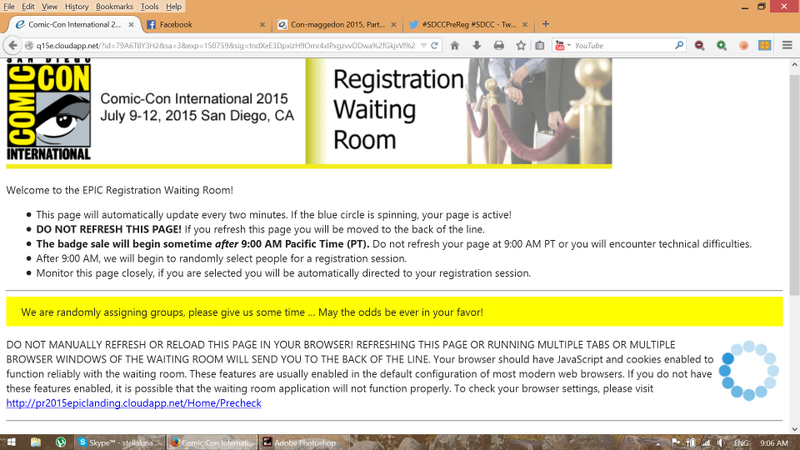Image resolution: width=800 pixels, height=450 pixels.
Task: Open the Tools menu
Action: [x=149, y=7]
